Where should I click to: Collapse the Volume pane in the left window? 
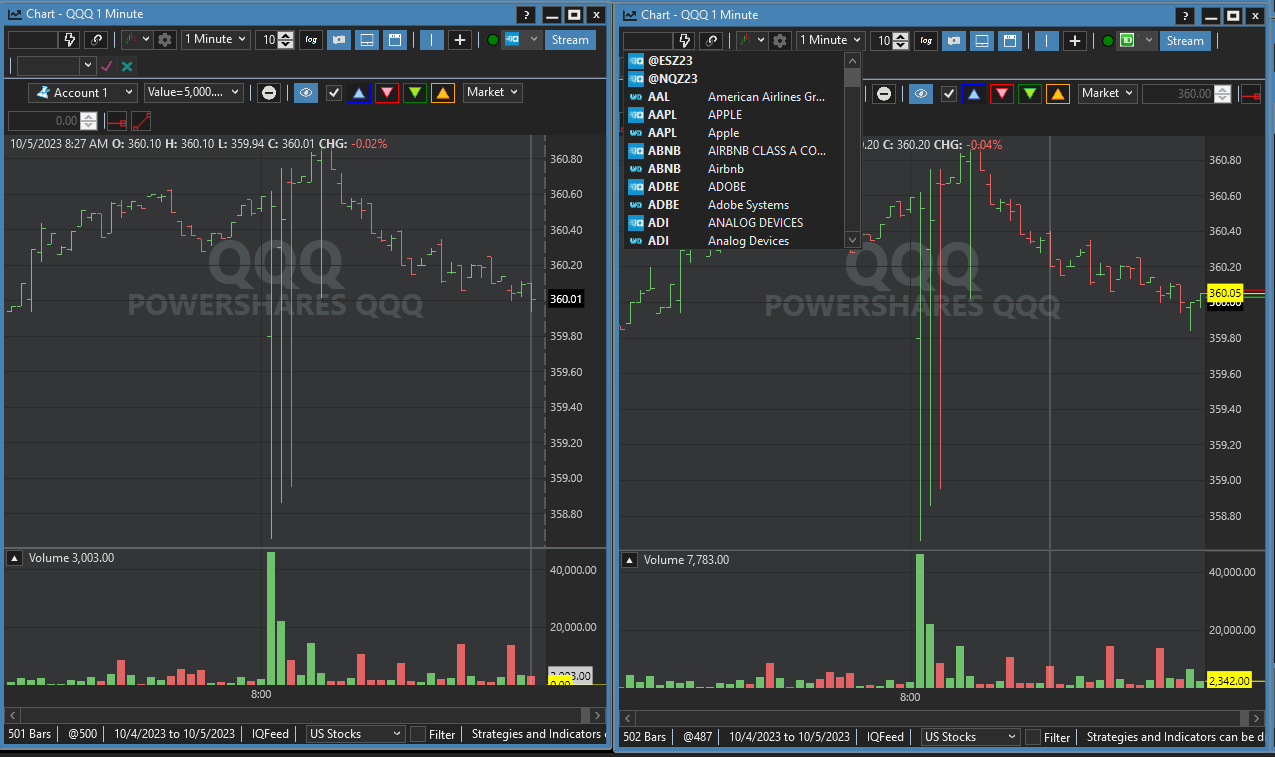[x=15, y=557]
